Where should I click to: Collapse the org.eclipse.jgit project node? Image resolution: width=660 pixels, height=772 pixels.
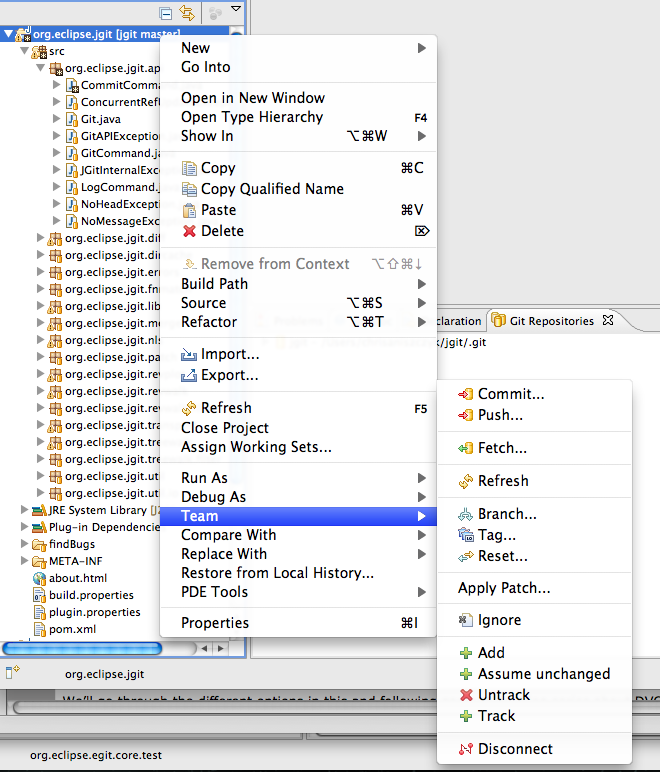click(x=8, y=34)
